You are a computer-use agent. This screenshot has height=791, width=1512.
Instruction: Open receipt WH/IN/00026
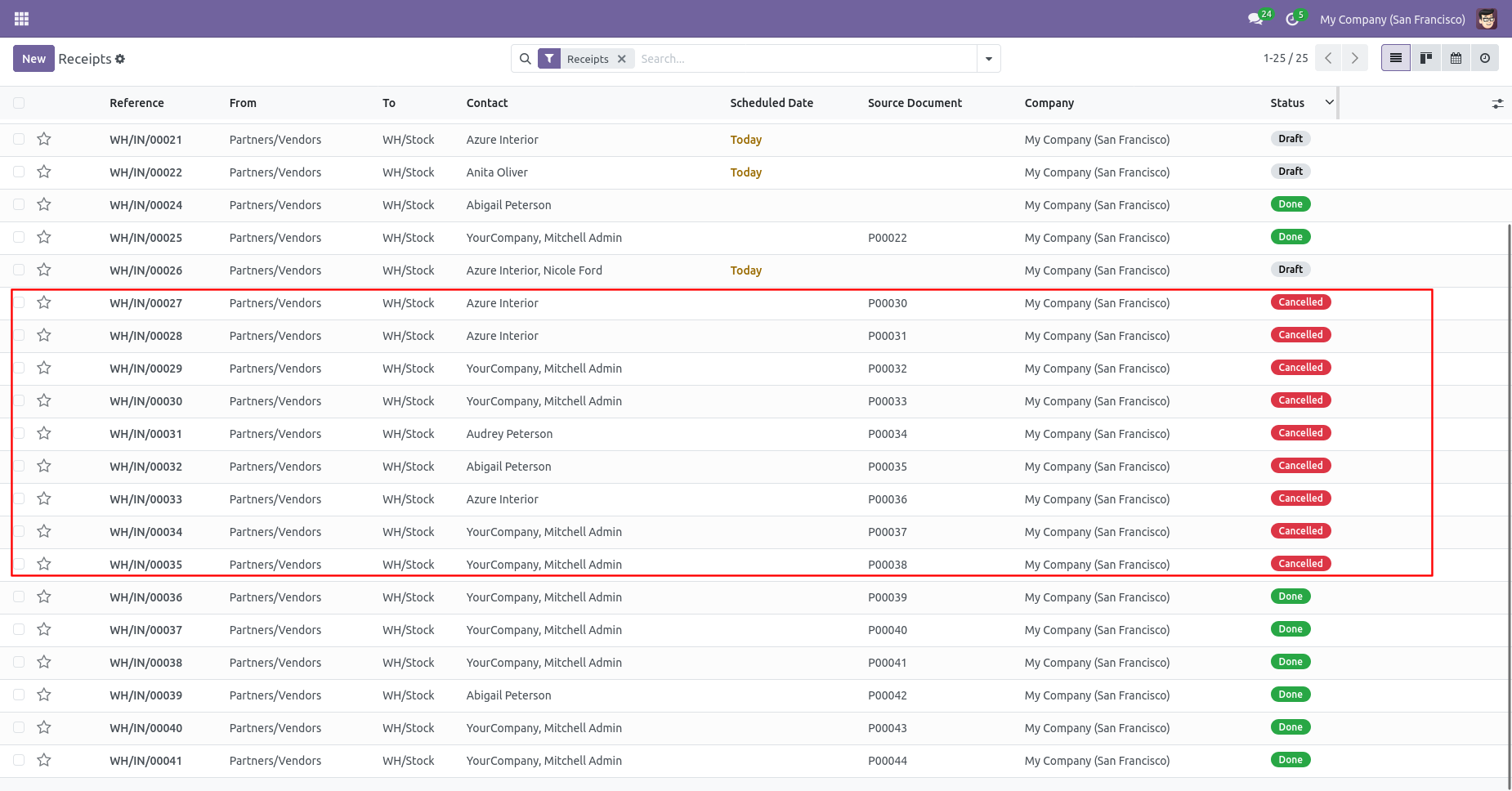pyautogui.click(x=146, y=270)
